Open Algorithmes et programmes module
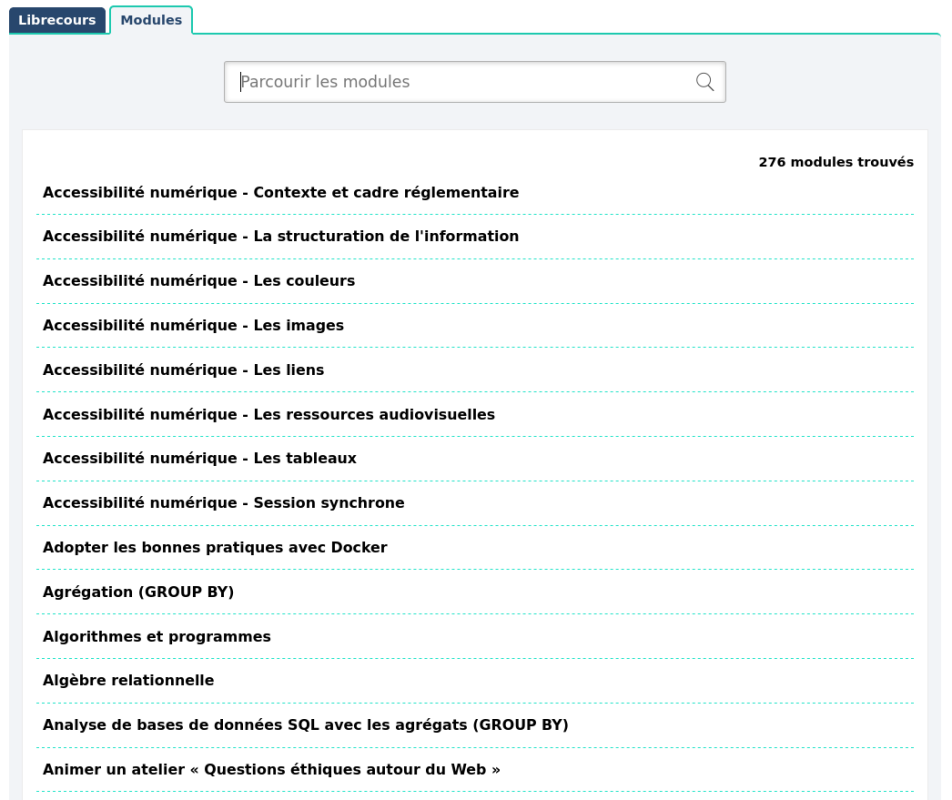Viewport: 952px width, 800px height. [x=157, y=636]
